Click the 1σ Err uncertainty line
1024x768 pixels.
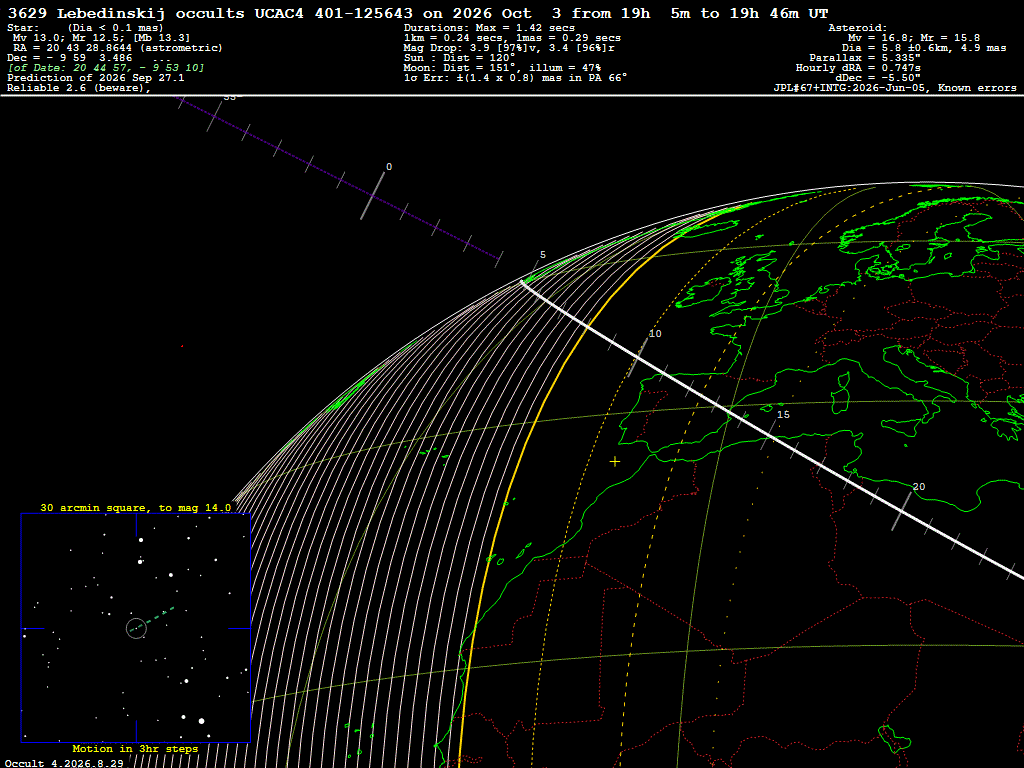pos(515,78)
